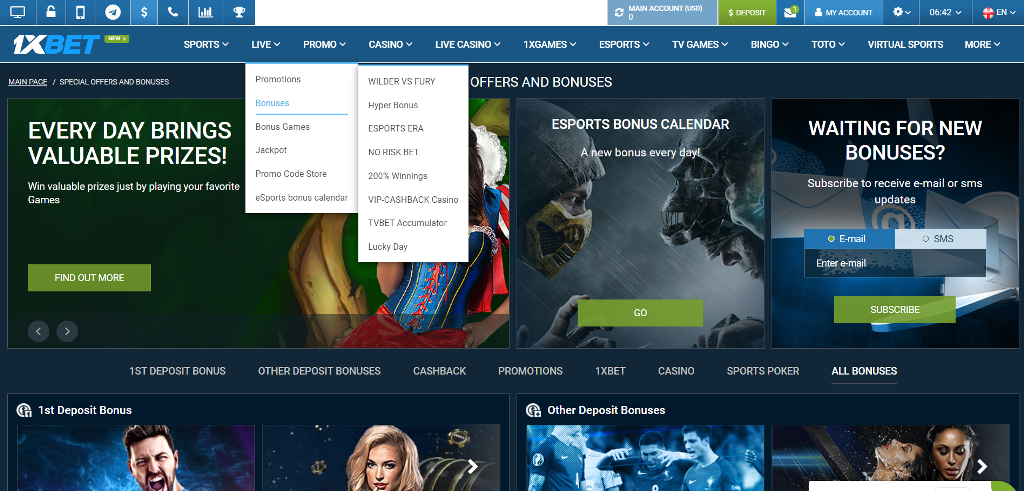Screen dimensions: 1024x491
Task: Click the desktop monitor icon in top bar
Action: coord(18,12)
